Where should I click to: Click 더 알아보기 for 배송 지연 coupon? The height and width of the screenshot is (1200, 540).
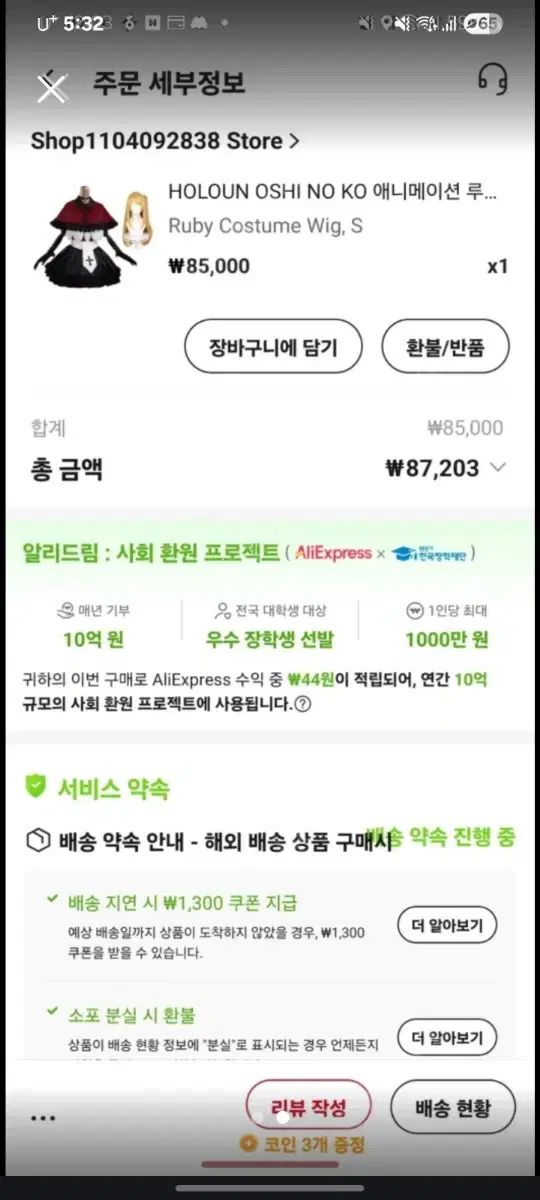(x=447, y=926)
